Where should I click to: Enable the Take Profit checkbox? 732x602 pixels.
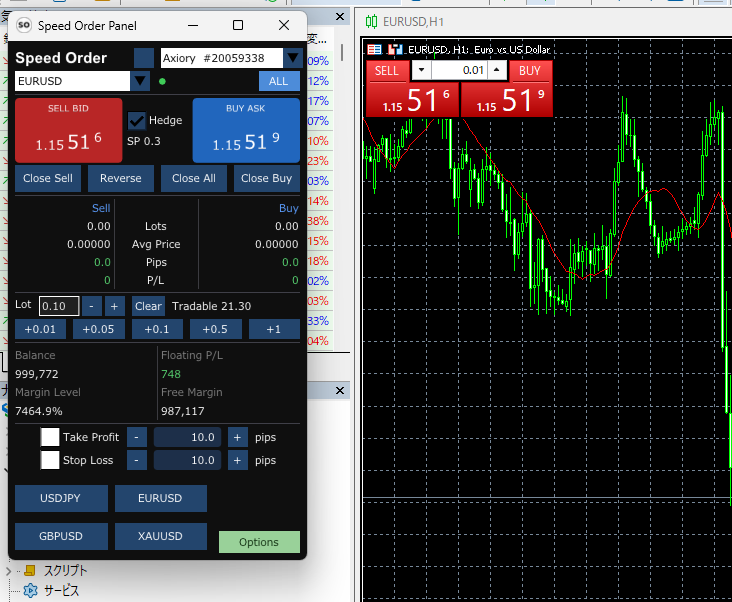click(x=50, y=437)
